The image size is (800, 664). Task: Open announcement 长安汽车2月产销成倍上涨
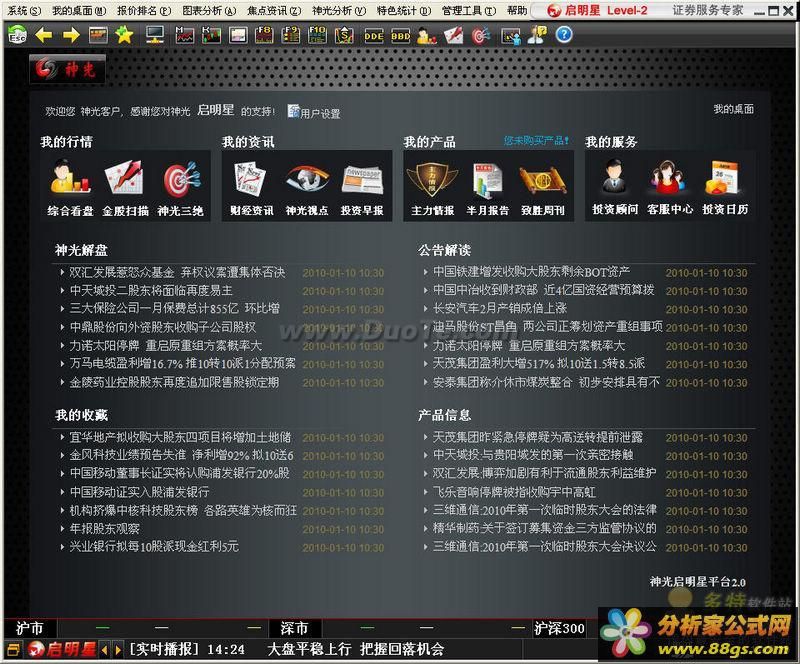pyautogui.click(x=500, y=308)
